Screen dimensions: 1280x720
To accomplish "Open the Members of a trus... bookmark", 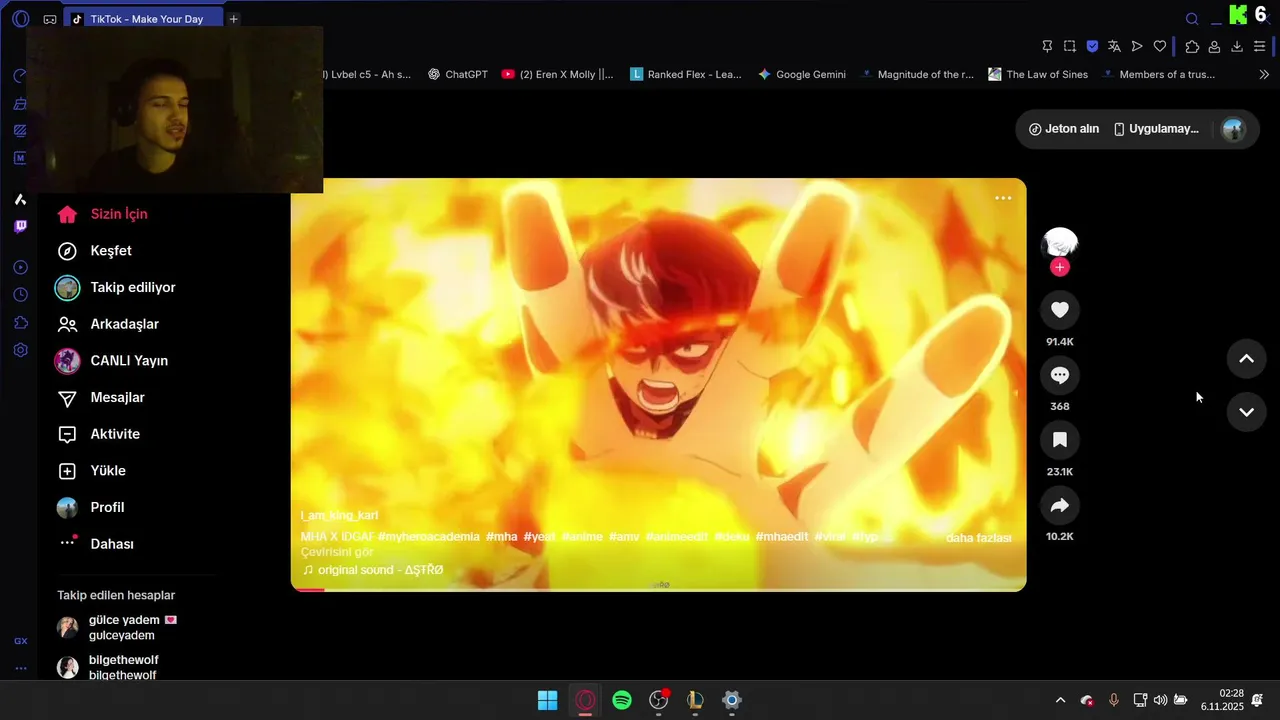I will pos(1158,74).
